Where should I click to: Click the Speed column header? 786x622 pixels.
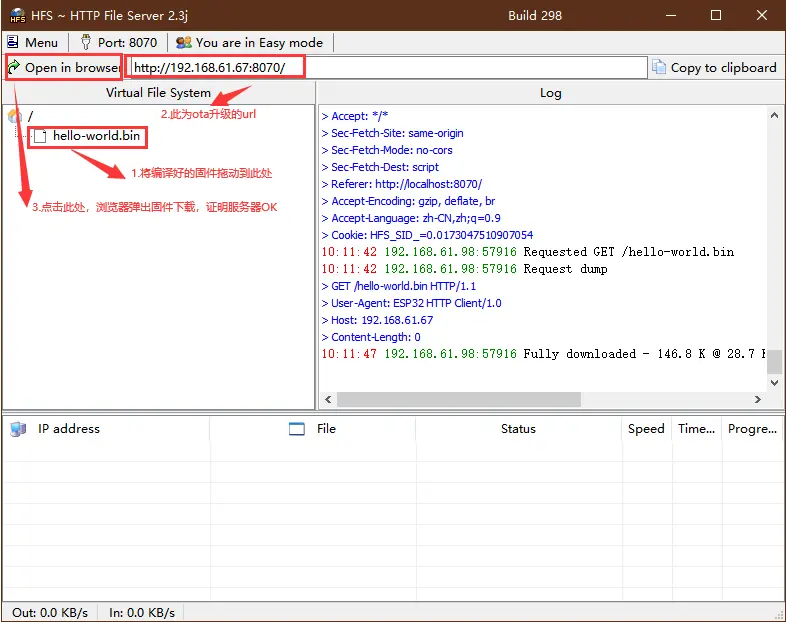[x=646, y=429]
